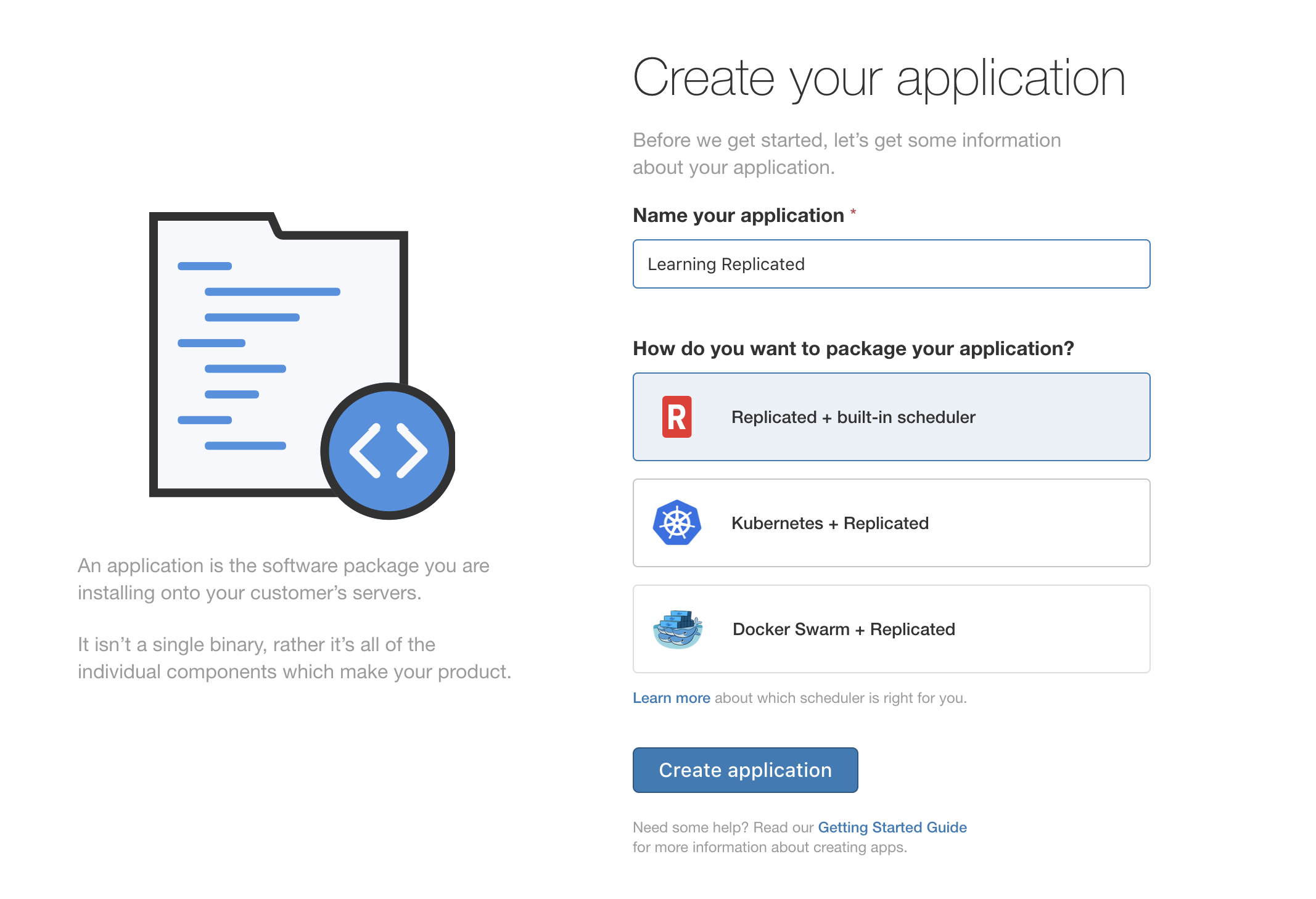Choose the Kubernetes + Replicated packaging option

891,523
